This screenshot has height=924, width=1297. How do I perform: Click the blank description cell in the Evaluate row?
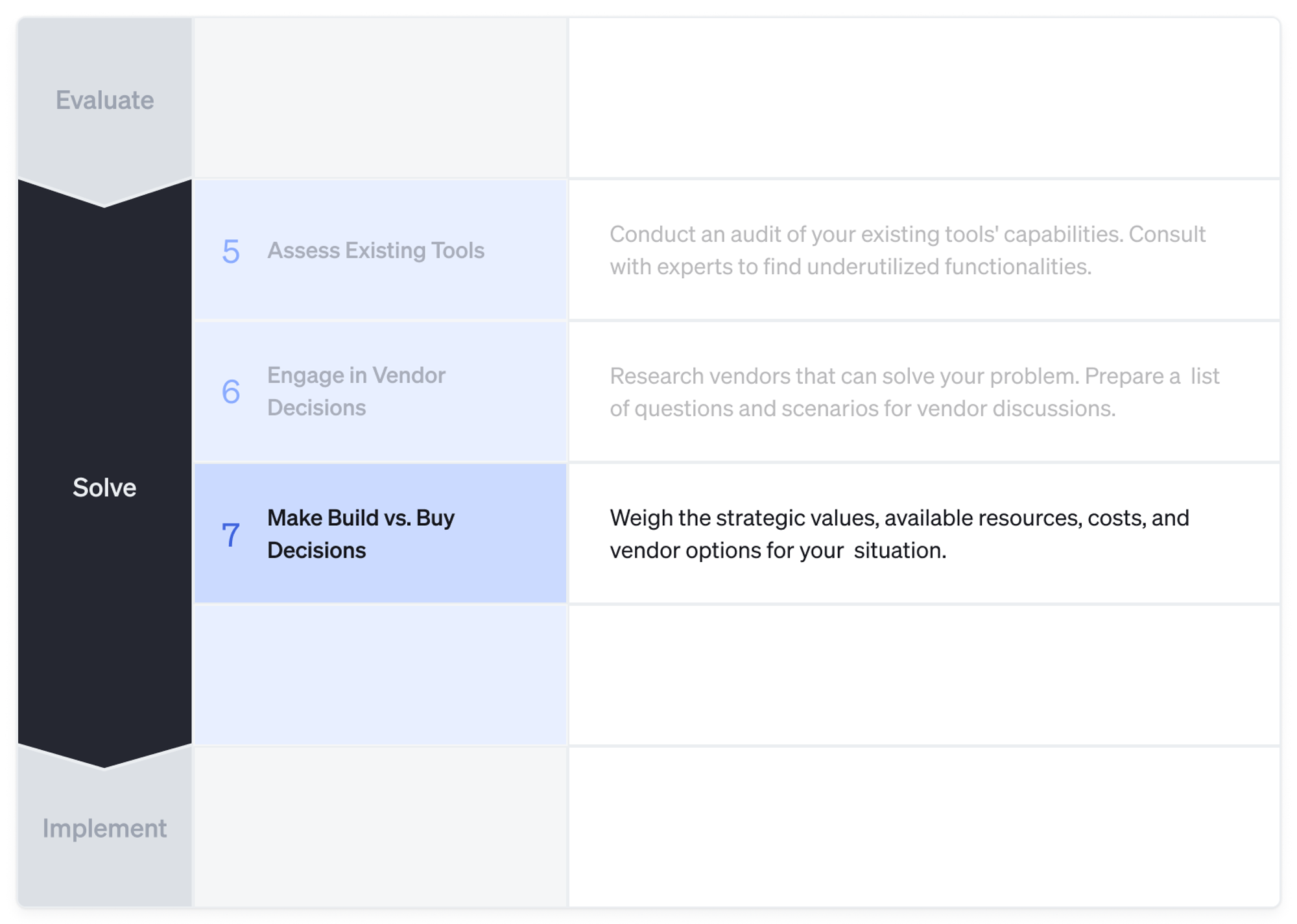pyautogui.click(x=923, y=98)
